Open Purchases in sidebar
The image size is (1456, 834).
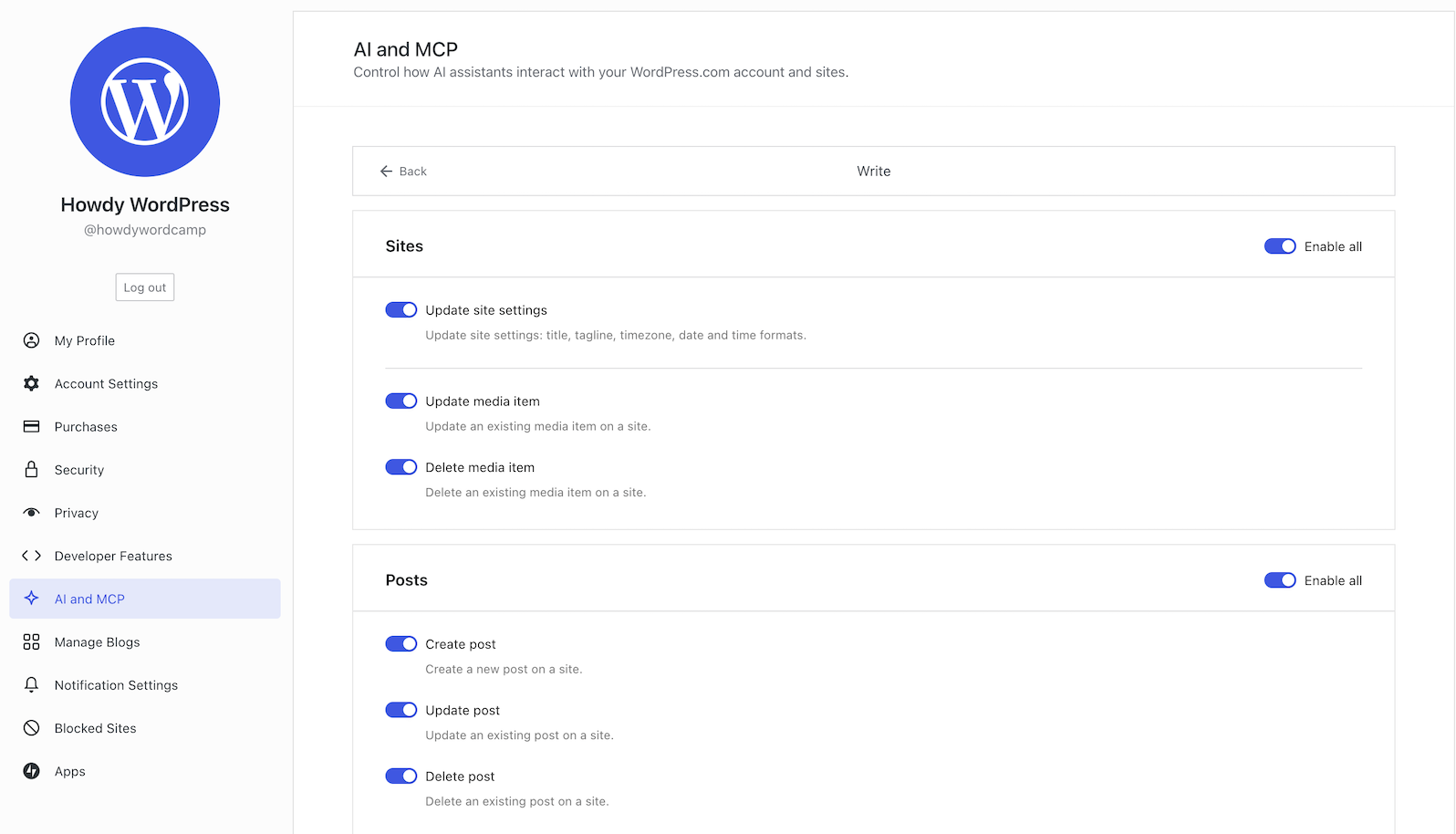(145, 426)
